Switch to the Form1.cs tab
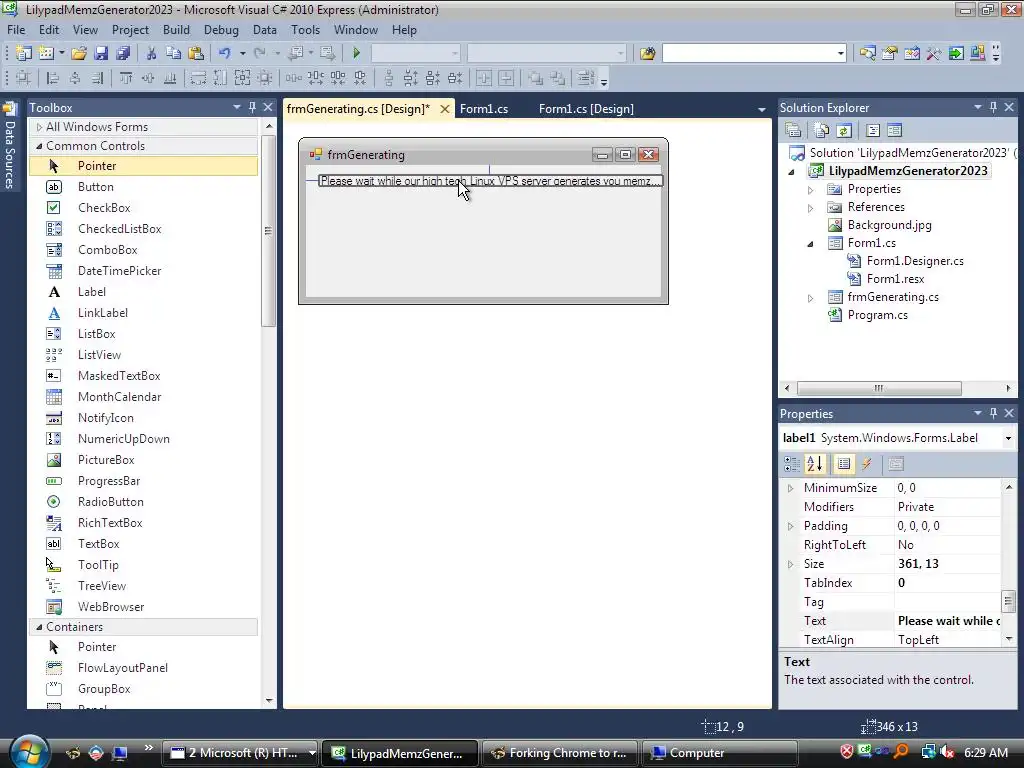1024x768 pixels. pos(484,109)
